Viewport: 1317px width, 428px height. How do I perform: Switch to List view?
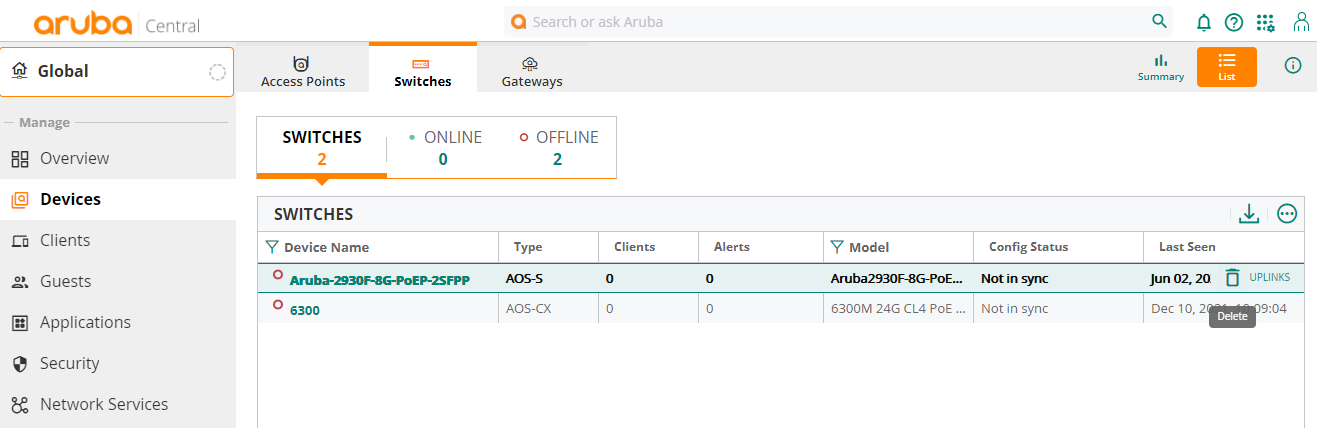tap(1227, 67)
